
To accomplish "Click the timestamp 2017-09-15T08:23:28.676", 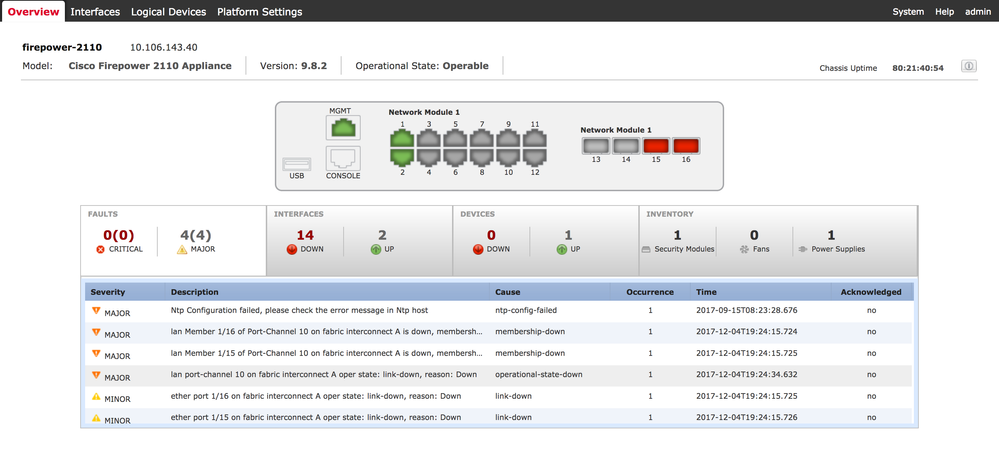I will 747,310.
